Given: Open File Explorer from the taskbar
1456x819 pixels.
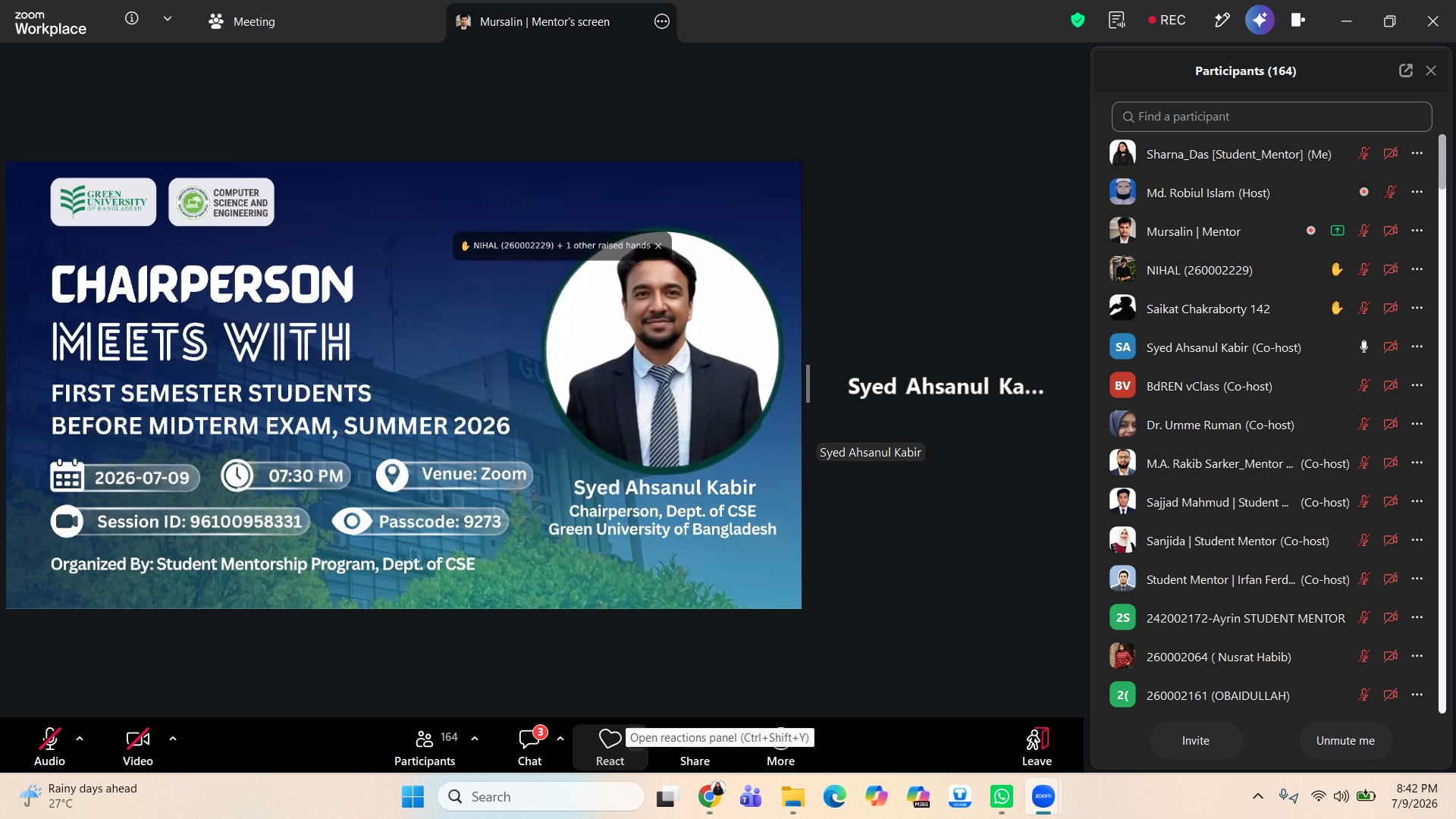Looking at the screenshot, I should (x=792, y=797).
